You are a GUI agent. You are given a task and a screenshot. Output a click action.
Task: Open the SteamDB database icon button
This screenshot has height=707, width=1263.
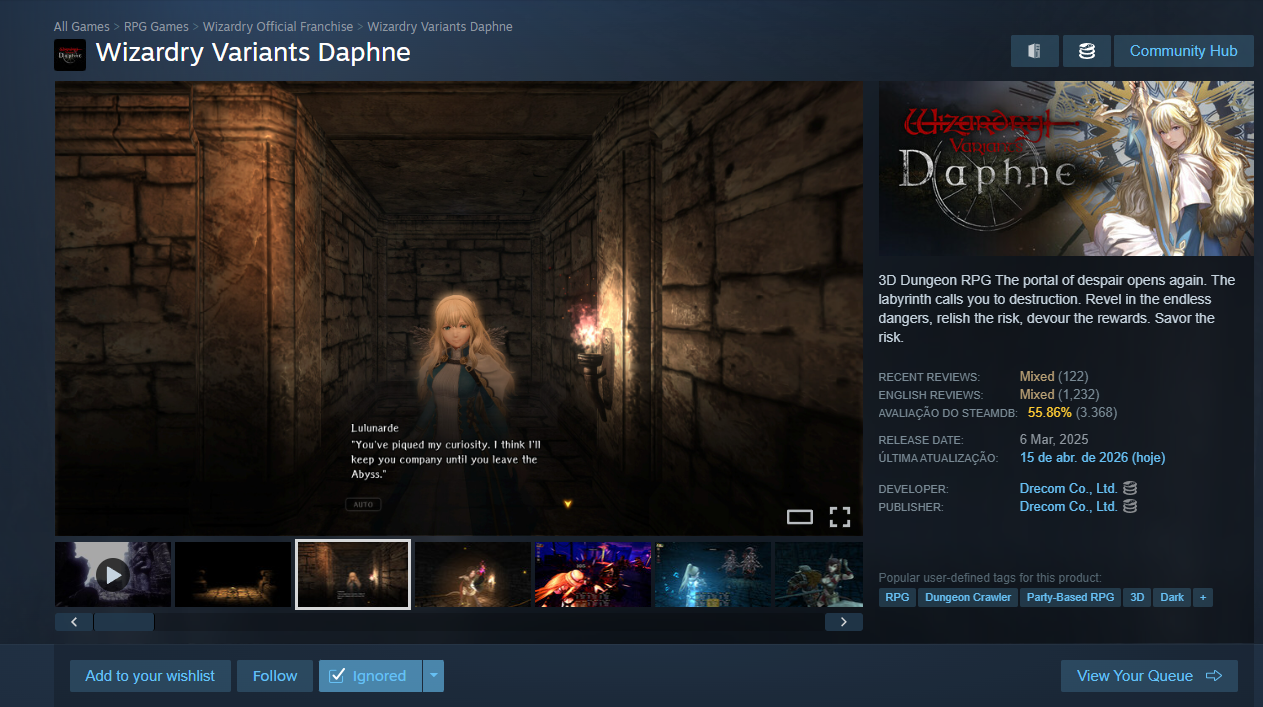point(1087,51)
